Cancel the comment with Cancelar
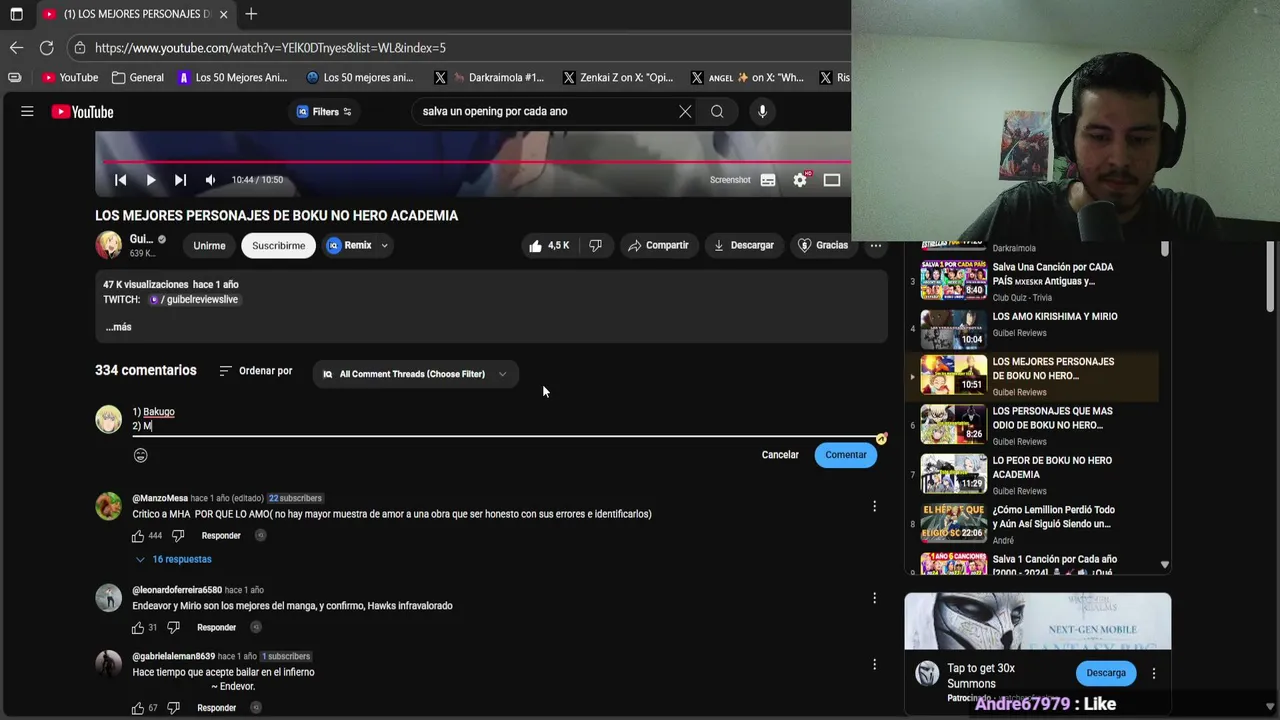Viewport: 1280px width, 720px height. coord(780,455)
